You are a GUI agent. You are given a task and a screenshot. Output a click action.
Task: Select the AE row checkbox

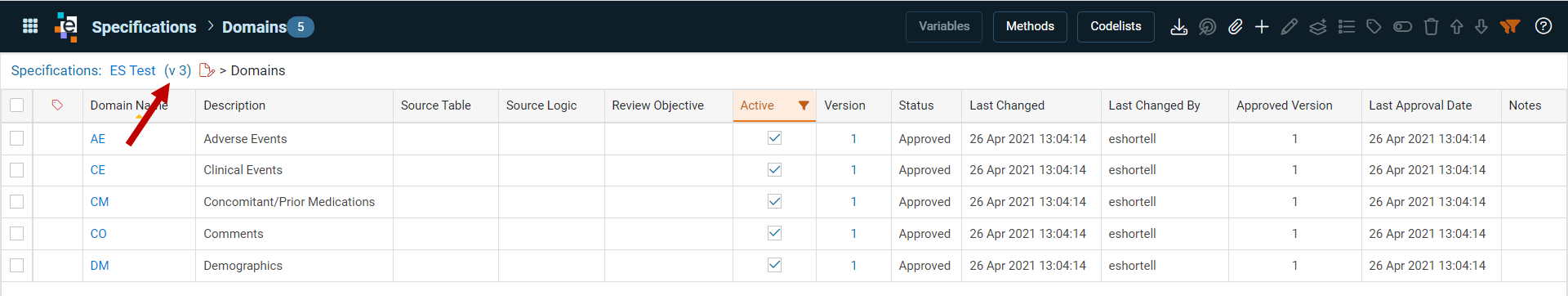point(17,139)
